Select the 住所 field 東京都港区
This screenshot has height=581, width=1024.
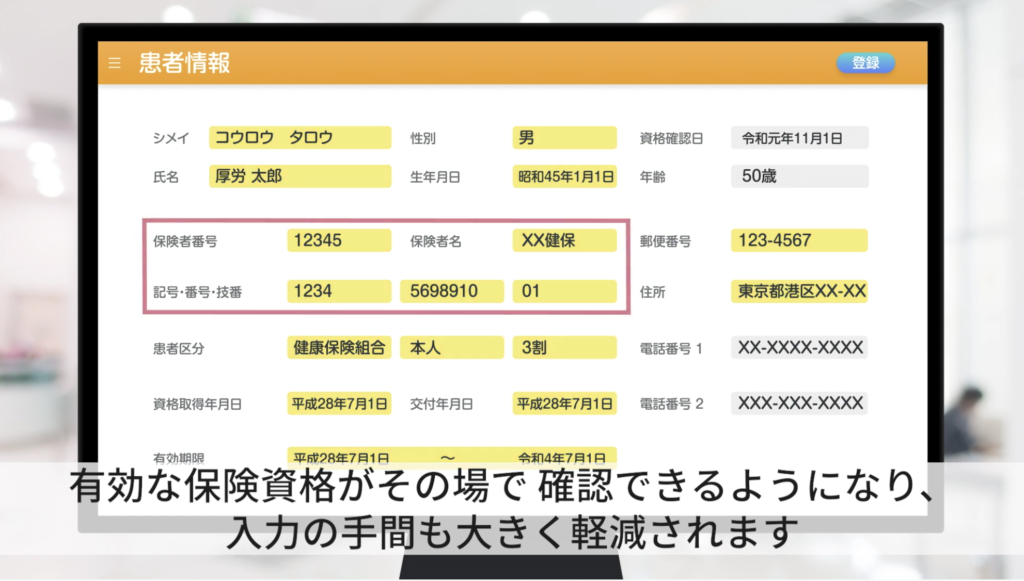tap(799, 292)
